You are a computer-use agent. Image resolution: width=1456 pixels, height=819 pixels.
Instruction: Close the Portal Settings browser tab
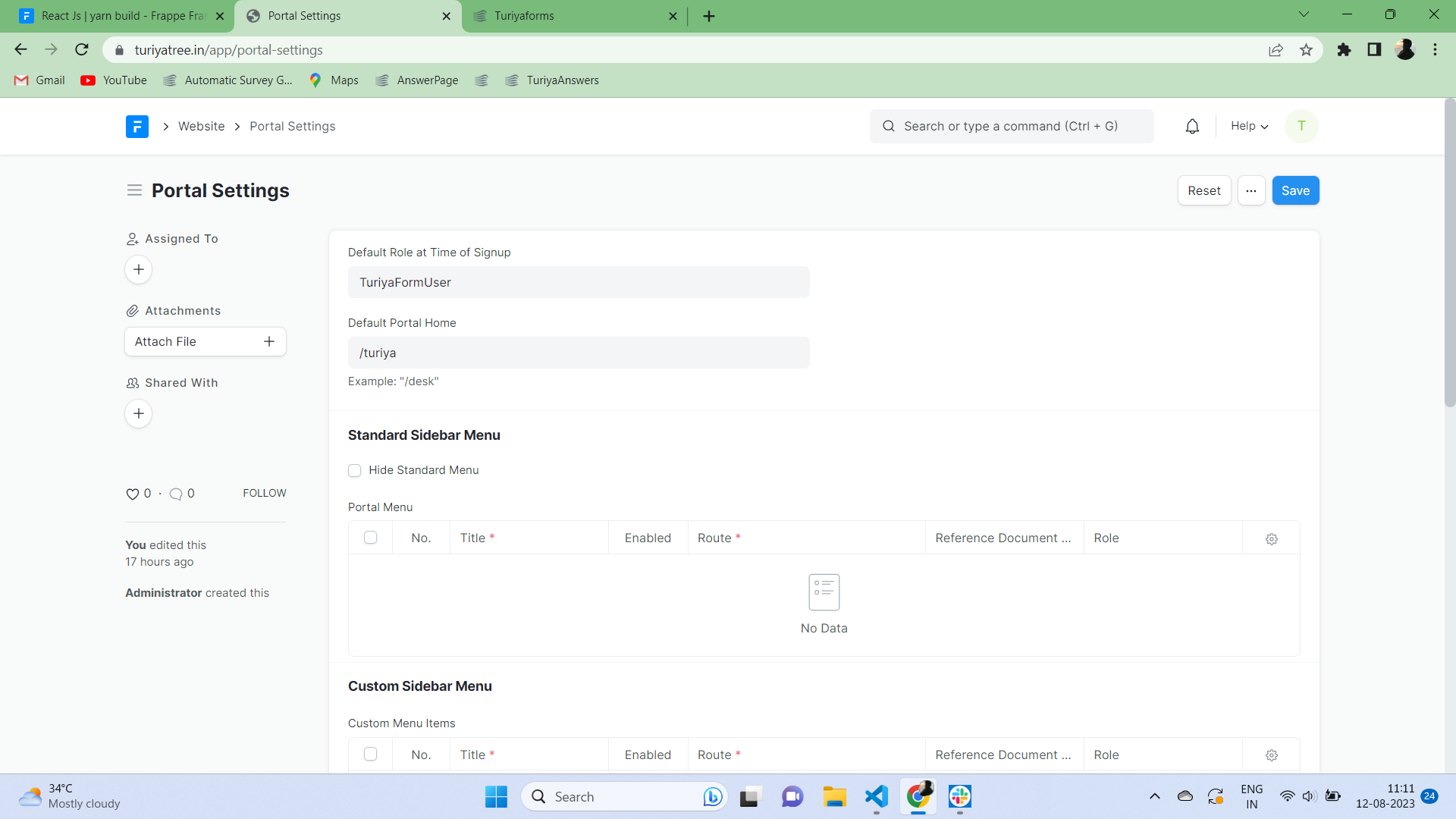point(446,16)
